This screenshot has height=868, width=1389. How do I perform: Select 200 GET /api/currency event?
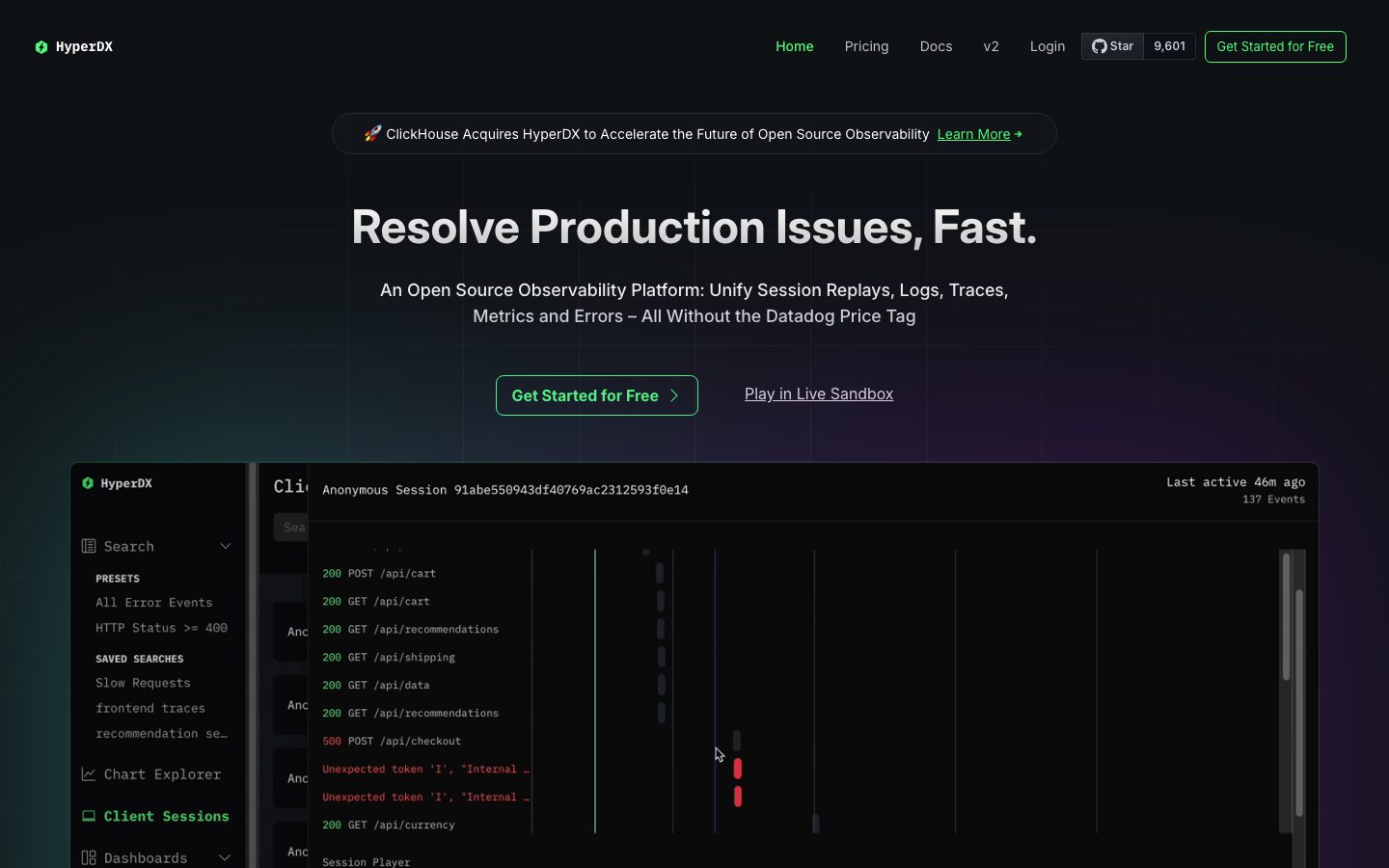click(x=389, y=825)
